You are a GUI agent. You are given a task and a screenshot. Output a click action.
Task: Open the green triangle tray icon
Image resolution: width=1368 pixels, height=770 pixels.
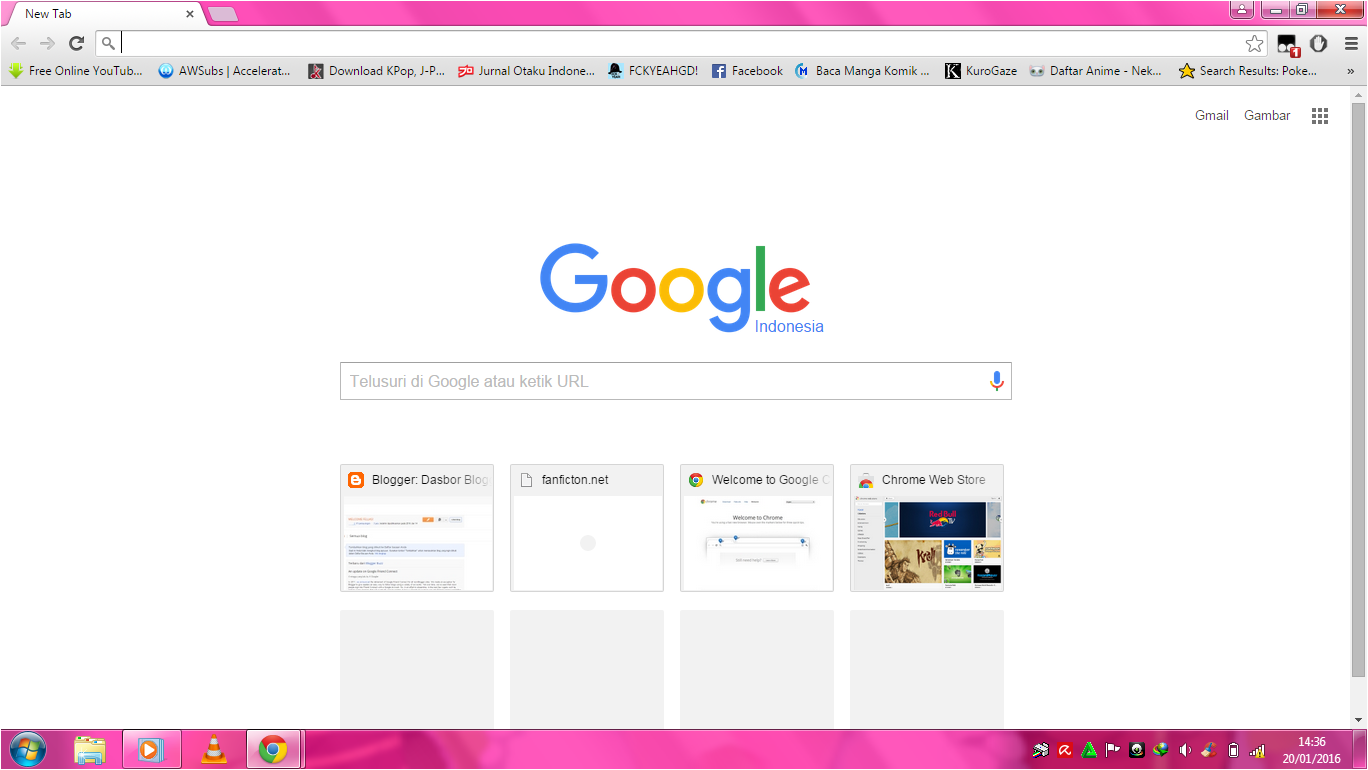[x=1090, y=750]
